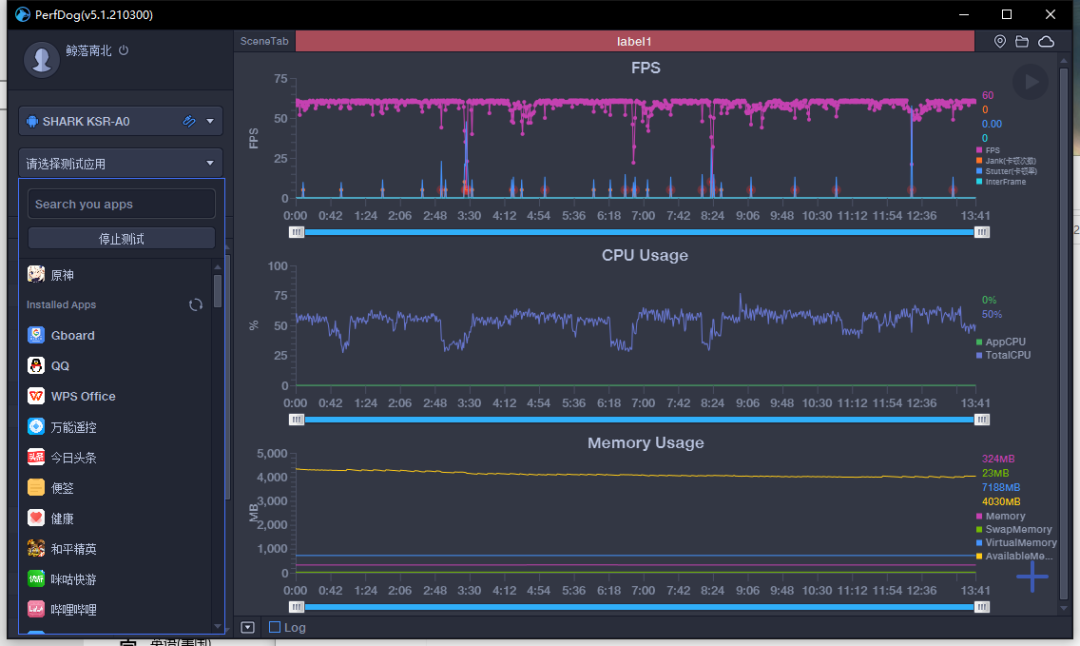Image resolution: width=1080 pixels, height=646 pixels.
Task: Click the CPU Usage chart title
Action: (645, 256)
